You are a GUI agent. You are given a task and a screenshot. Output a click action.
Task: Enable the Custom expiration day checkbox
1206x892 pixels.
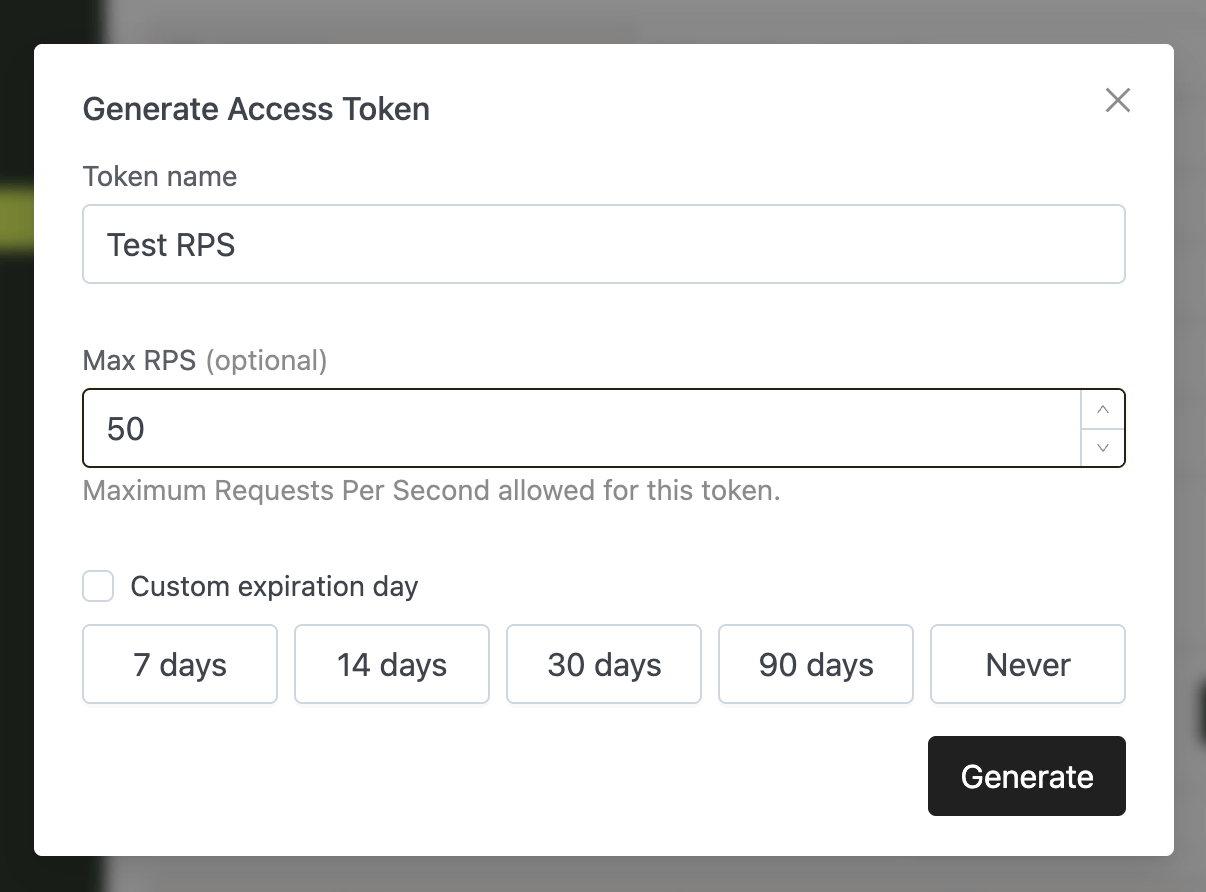click(98, 586)
